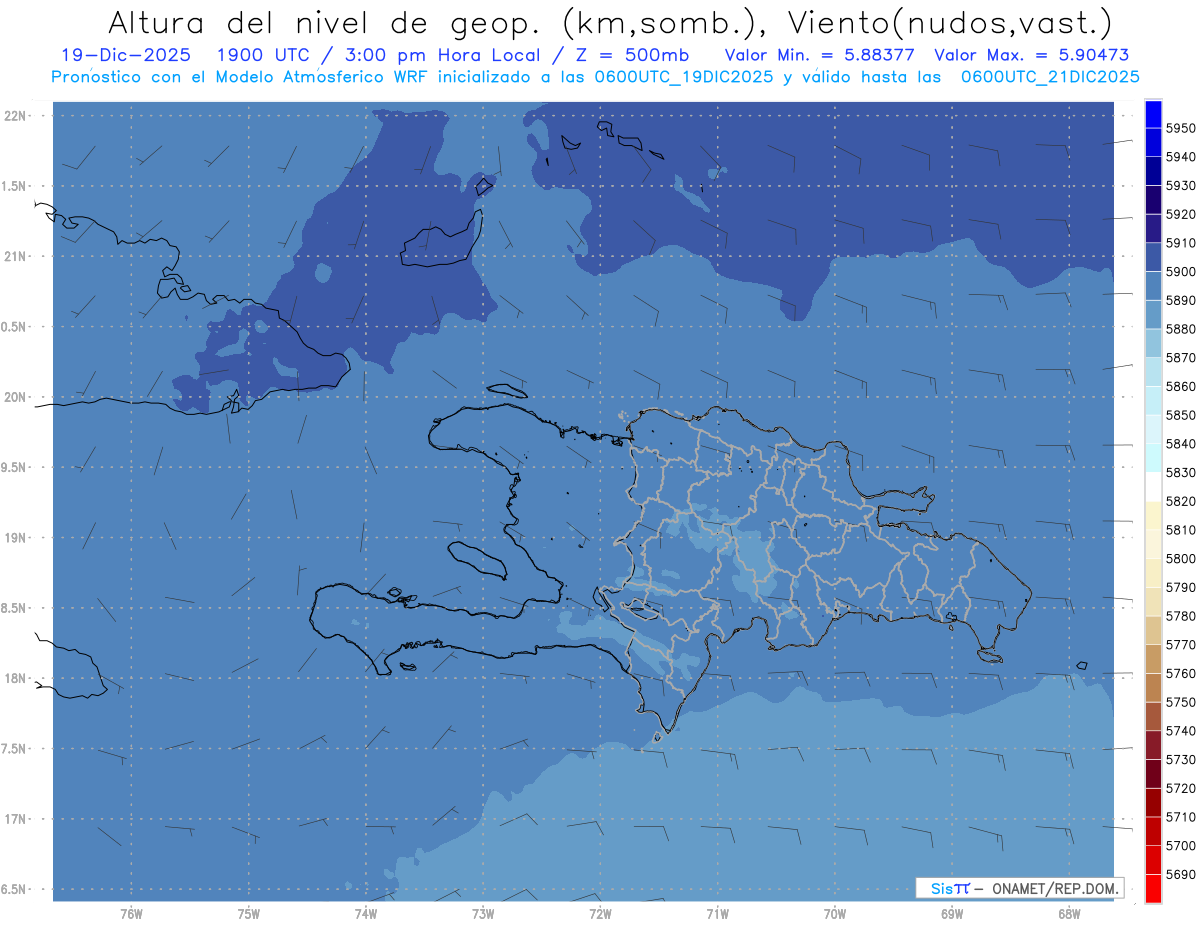Click the '76W' longitude label

click(131, 913)
